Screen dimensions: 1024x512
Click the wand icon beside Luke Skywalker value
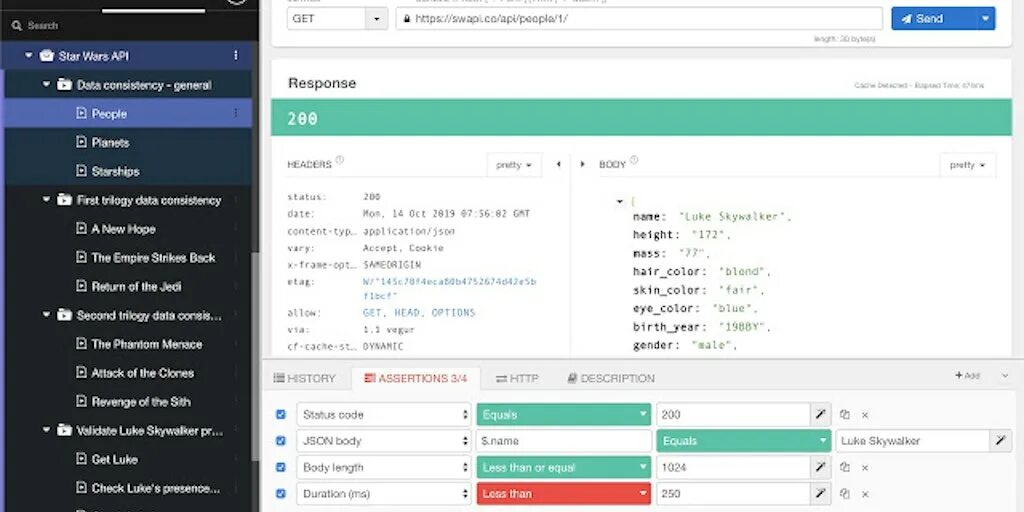1000,441
